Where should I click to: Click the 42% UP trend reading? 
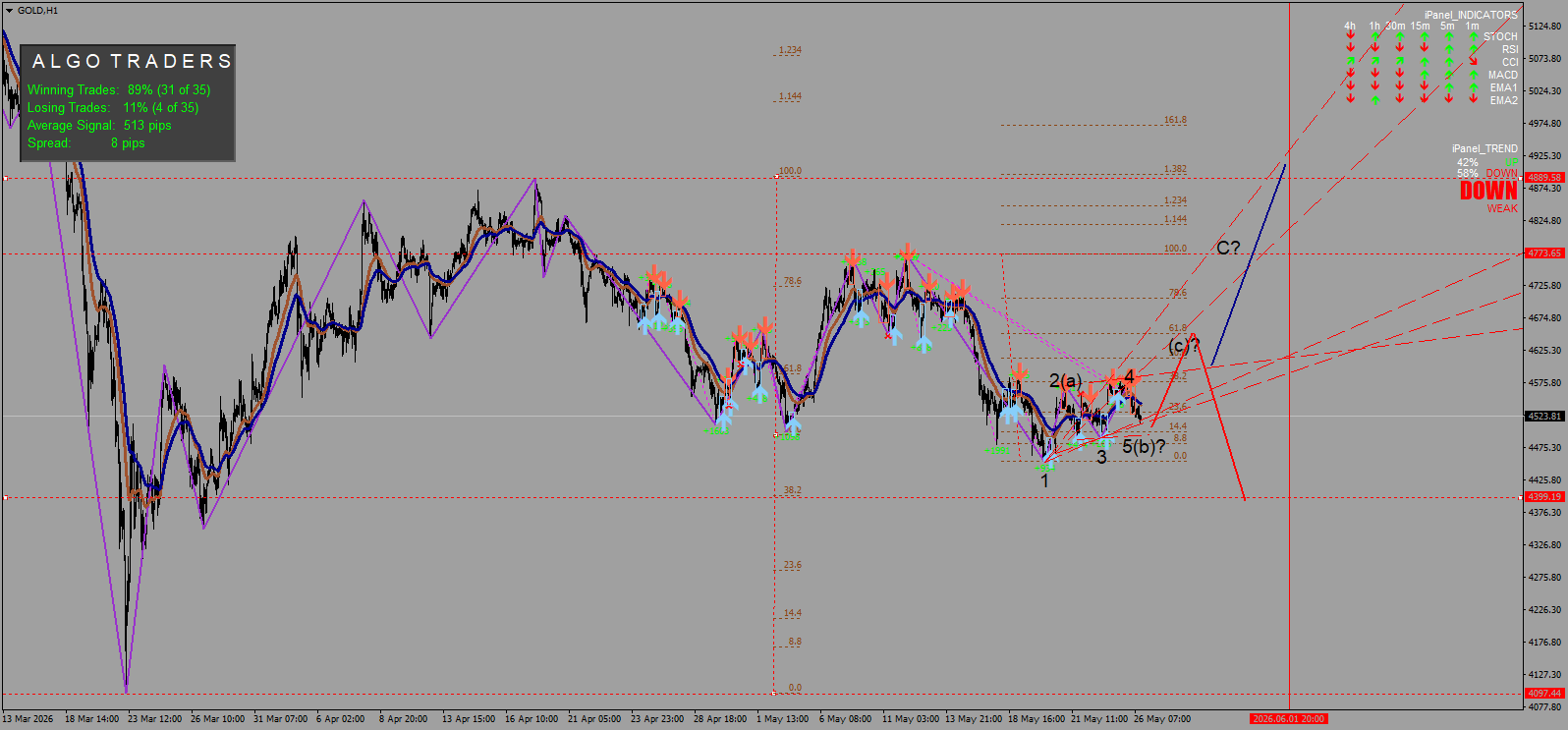tap(1487, 162)
